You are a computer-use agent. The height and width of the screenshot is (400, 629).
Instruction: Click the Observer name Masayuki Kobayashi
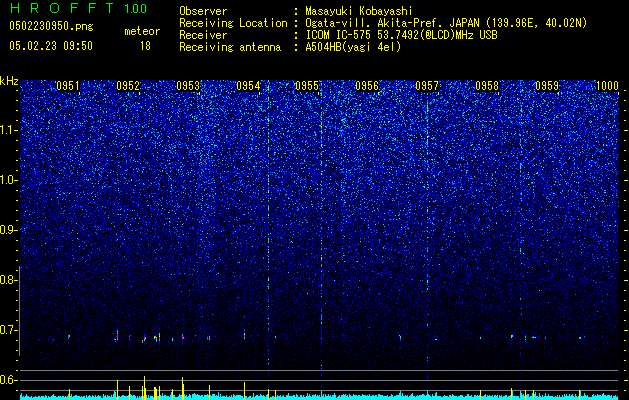(359, 11)
